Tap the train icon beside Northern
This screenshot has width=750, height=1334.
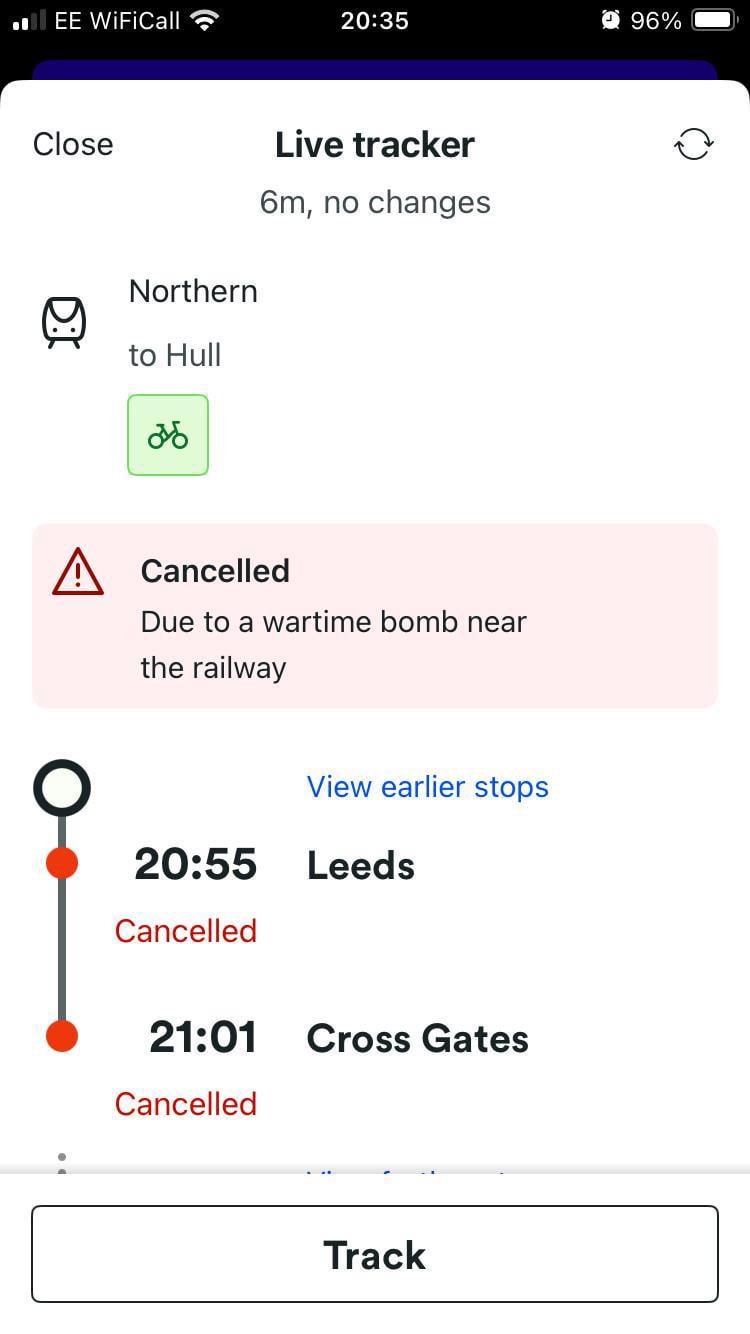pyautogui.click(x=63, y=322)
